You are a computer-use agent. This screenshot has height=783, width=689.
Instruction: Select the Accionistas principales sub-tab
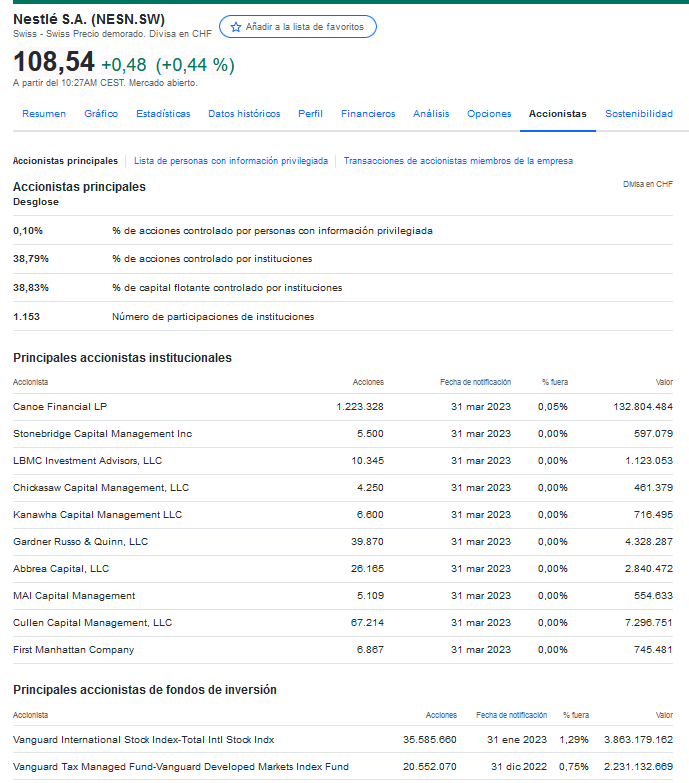pyautogui.click(x=65, y=161)
